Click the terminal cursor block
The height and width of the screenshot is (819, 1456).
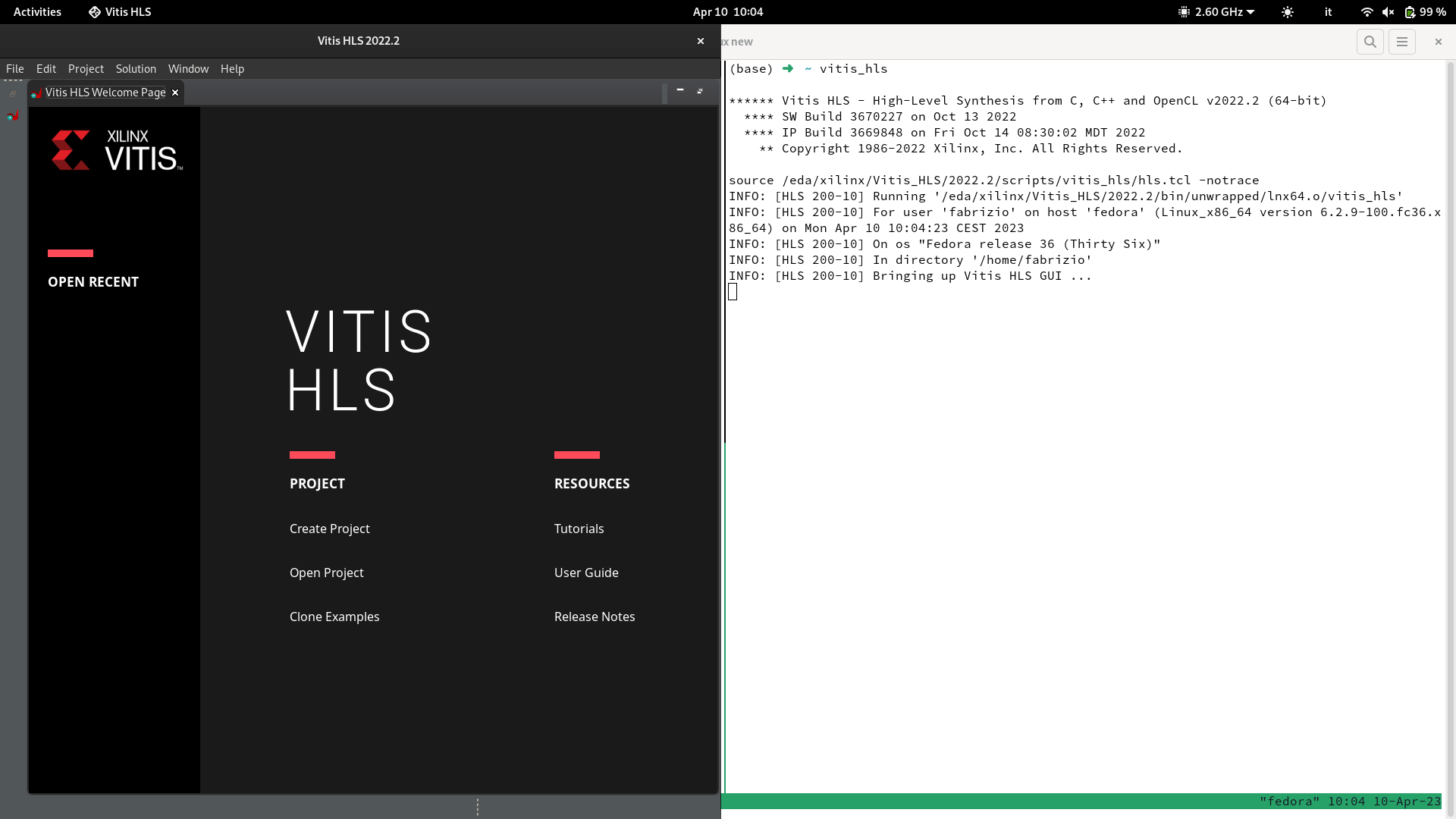[x=733, y=292]
